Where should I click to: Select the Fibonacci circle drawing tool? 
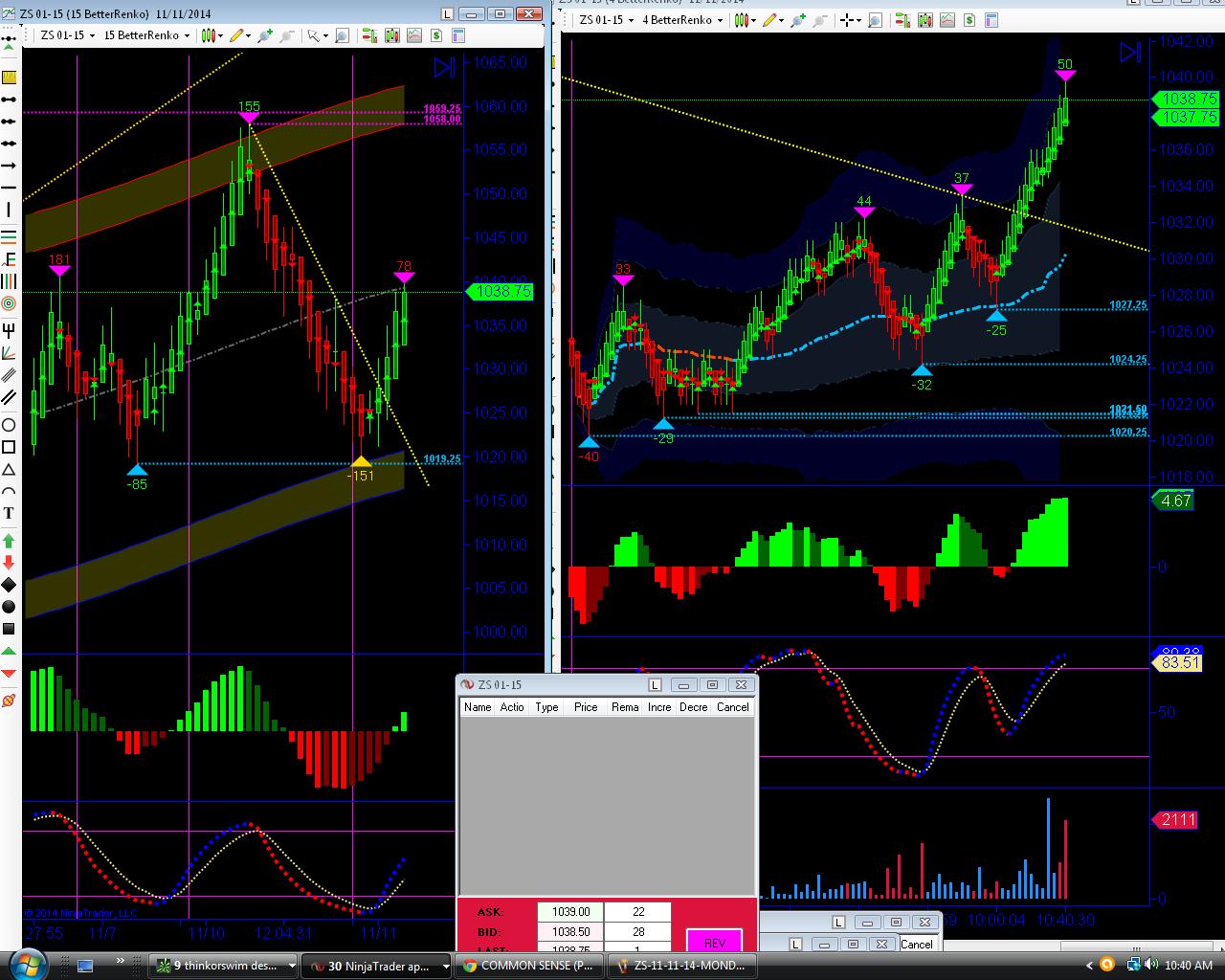(9, 304)
